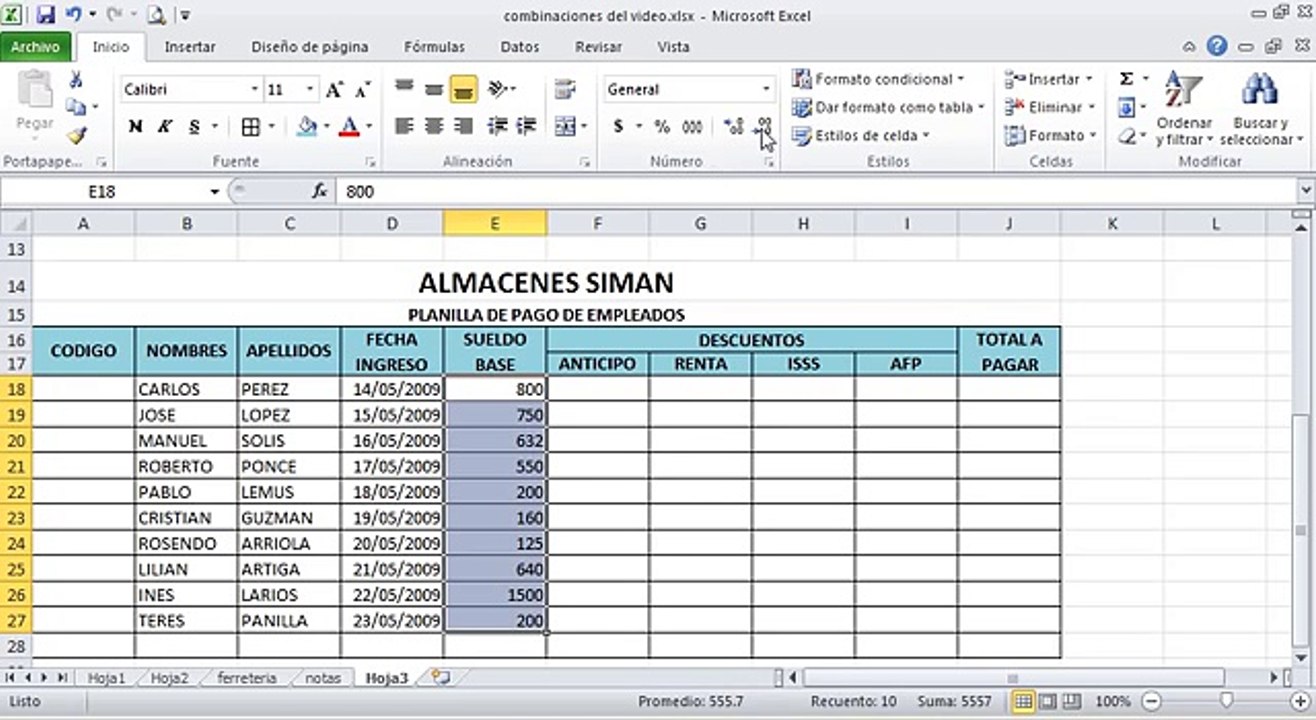This screenshot has height=720, width=1316.
Task: Click the borders icon
Action: click(x=250, y=127)
